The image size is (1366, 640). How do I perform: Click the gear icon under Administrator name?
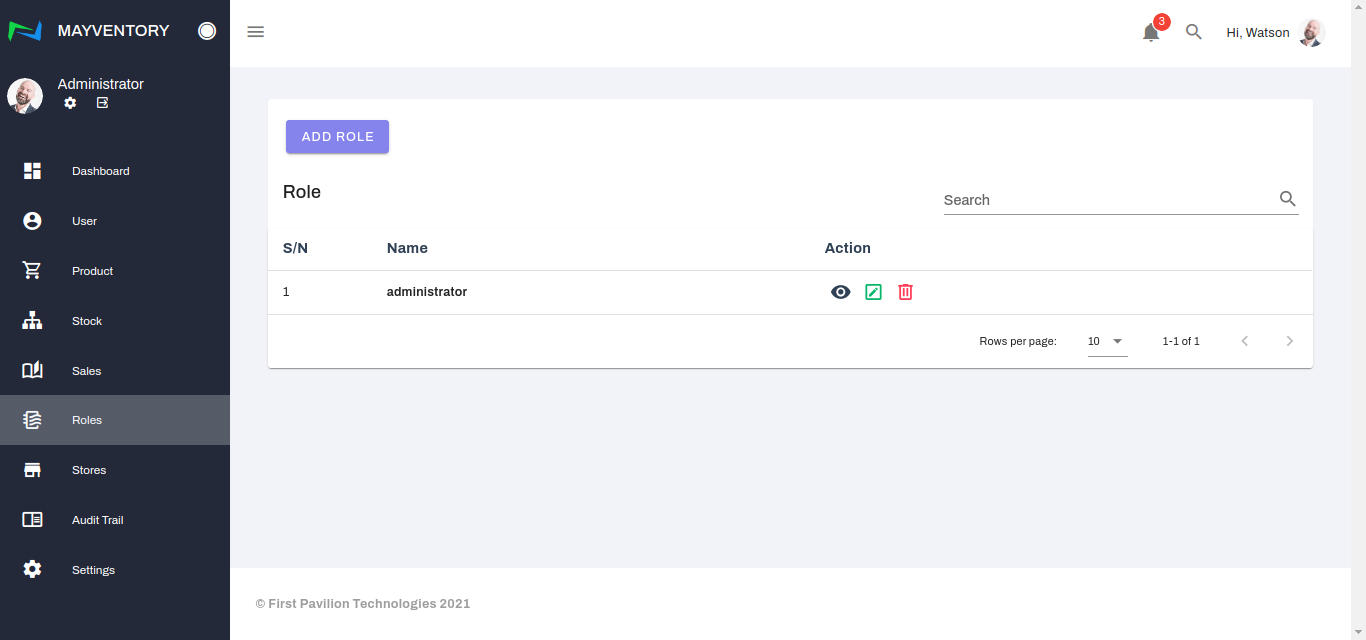click(x=70, y=103)
